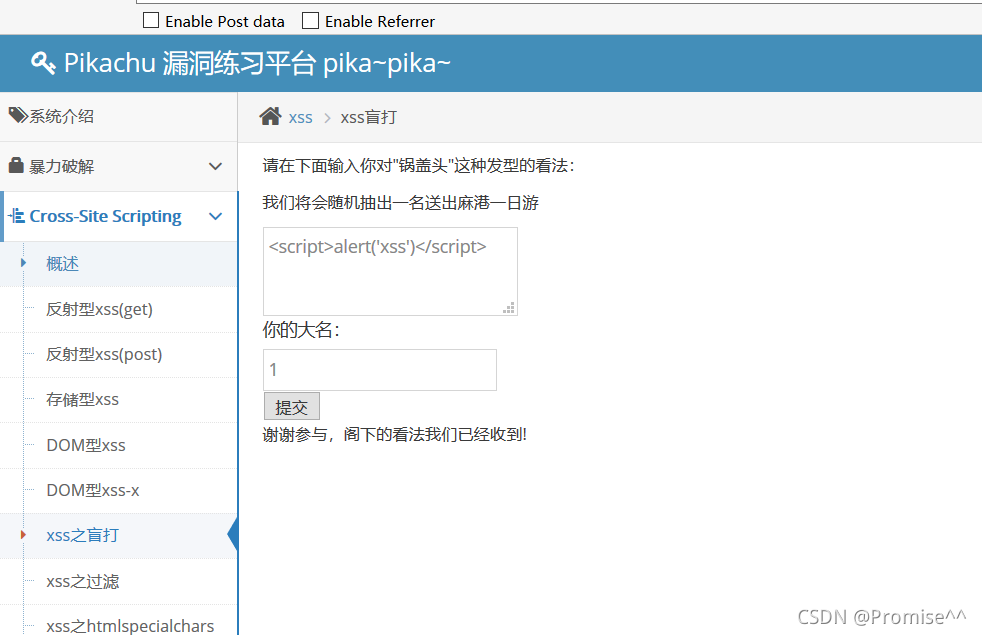Click the orange arrow beside xss之盲打
The width and height of the screenshot is (982, 635).
[x=23, y=535]
